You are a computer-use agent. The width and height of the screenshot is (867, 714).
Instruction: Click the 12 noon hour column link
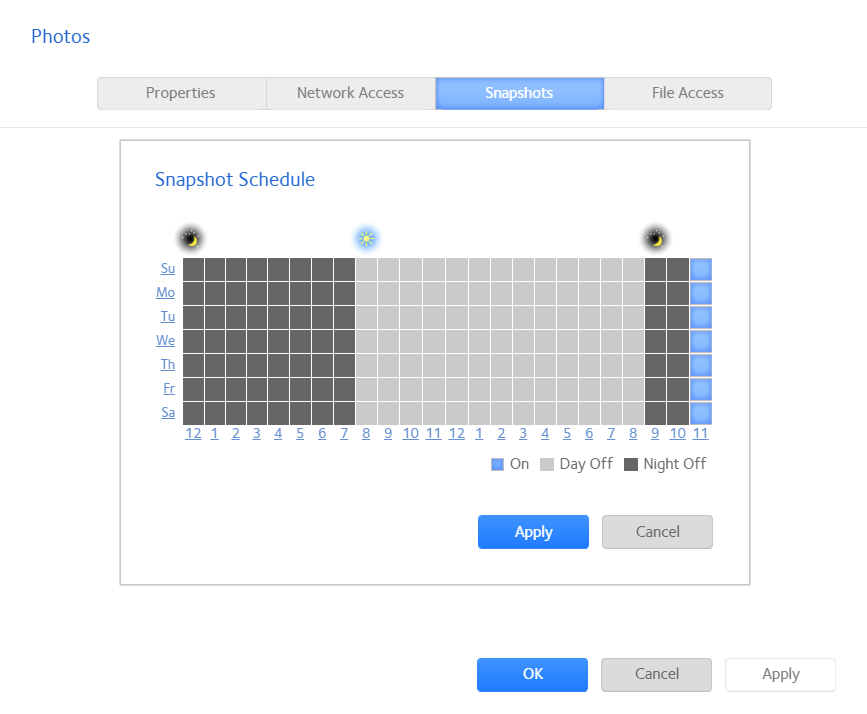[456, 434]
